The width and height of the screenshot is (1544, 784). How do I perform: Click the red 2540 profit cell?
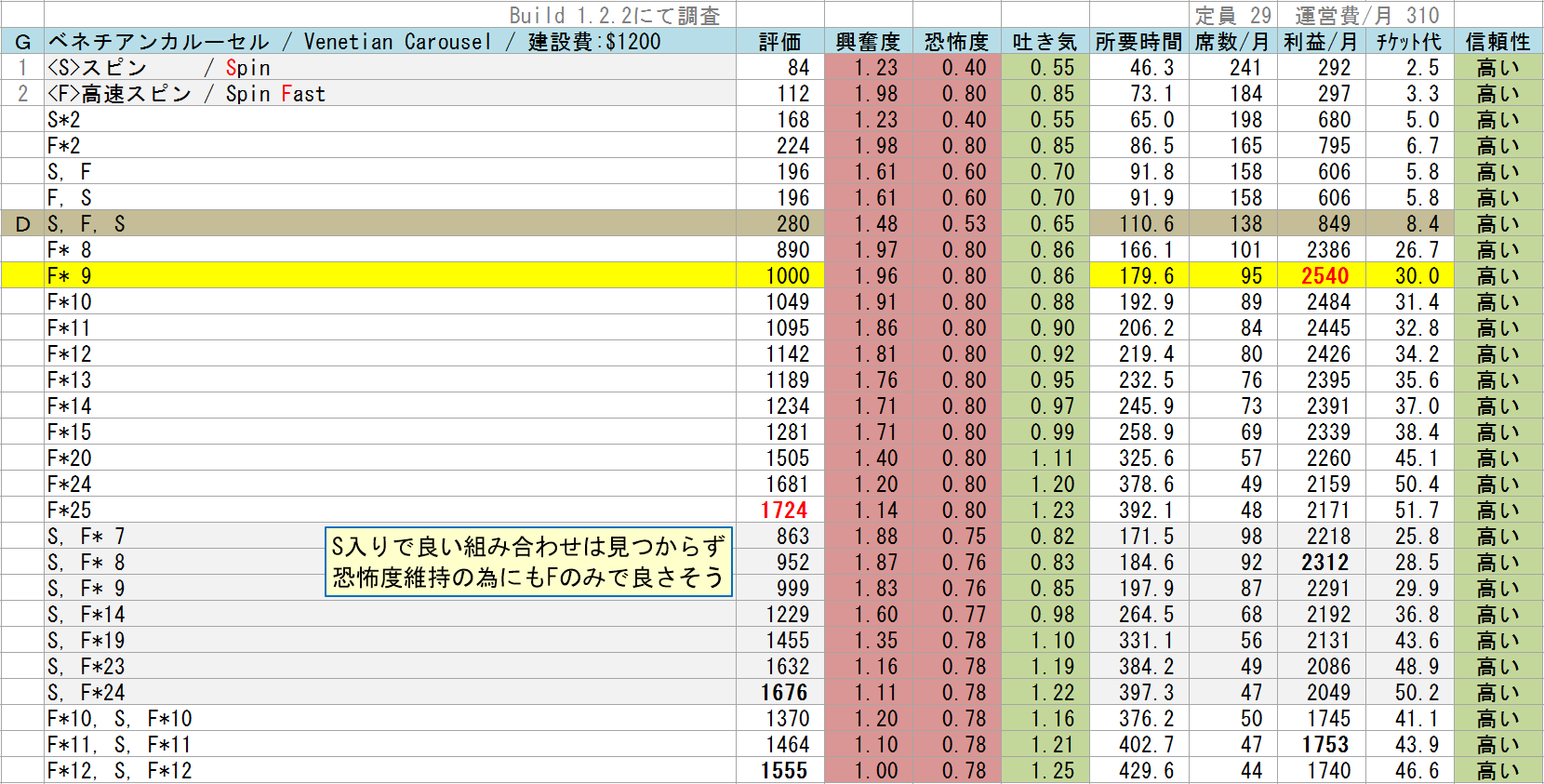[x=1324, y=275]
